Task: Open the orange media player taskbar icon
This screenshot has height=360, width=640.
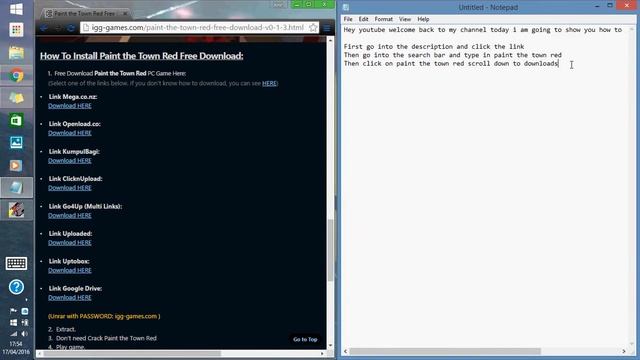Action: click(16, 165)
